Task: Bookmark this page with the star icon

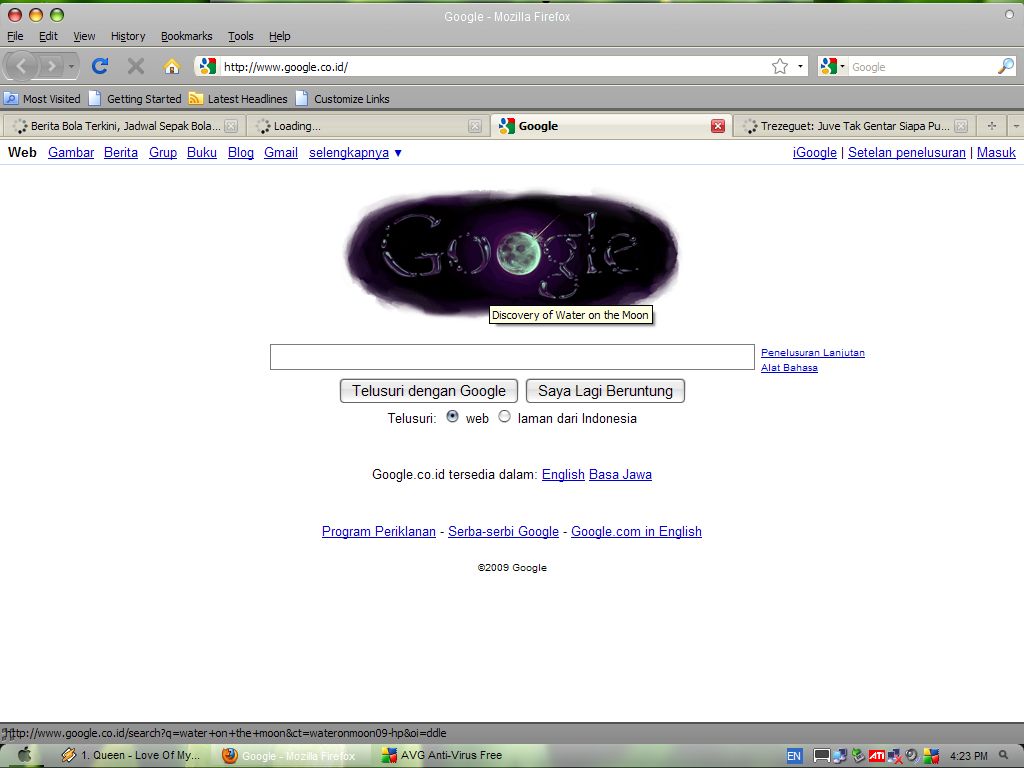Action: (x=780, y=66)
